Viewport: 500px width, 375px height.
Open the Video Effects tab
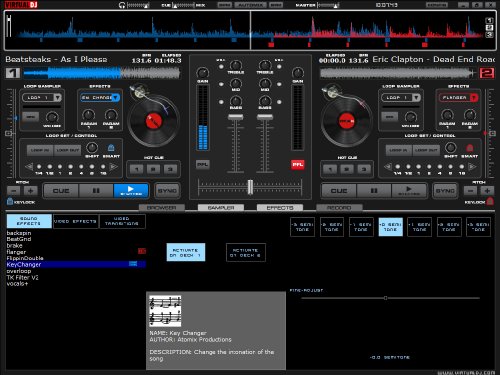click(x=75, y=221)
